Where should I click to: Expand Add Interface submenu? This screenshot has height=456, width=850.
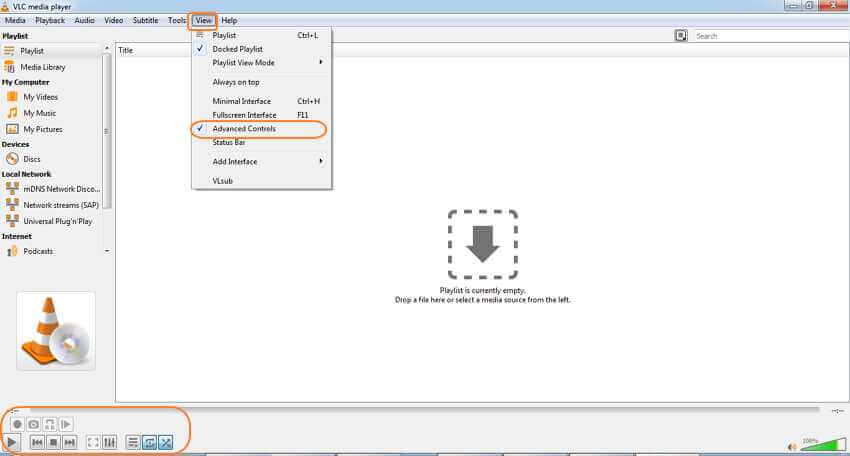click(x=261, y=162)
